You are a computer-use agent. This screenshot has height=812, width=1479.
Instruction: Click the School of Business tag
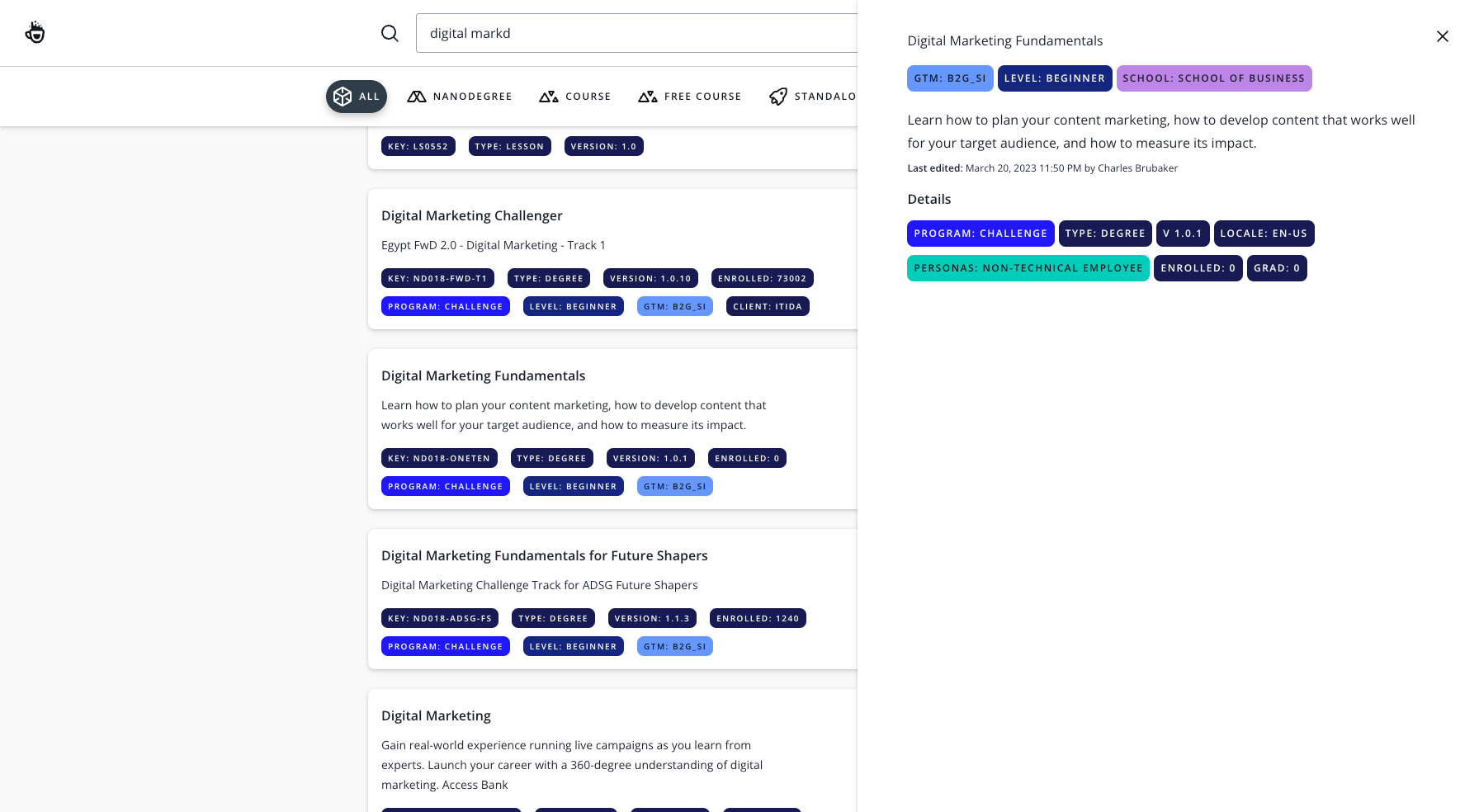pyautogui.click(x=1213, y=78)
